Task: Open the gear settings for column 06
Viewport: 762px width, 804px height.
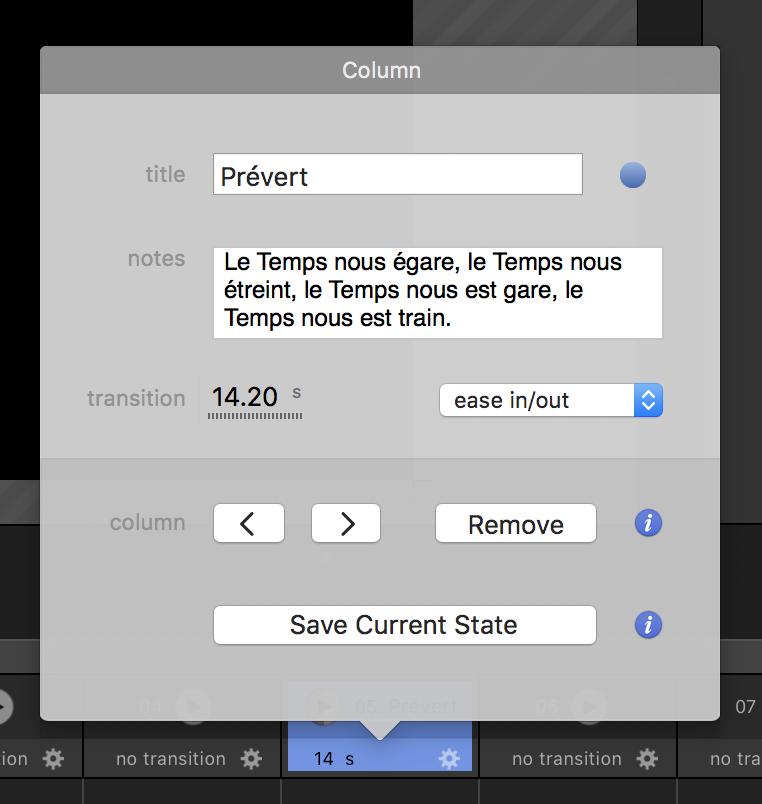Action: [x=647, y=759]
